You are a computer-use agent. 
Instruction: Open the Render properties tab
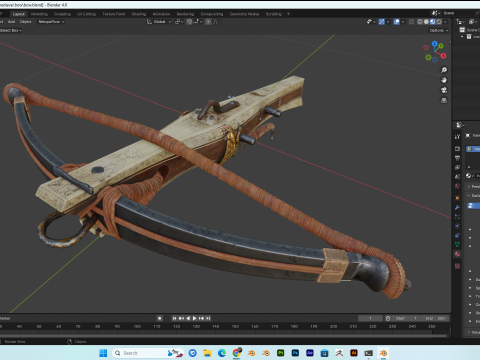[457, 149]
